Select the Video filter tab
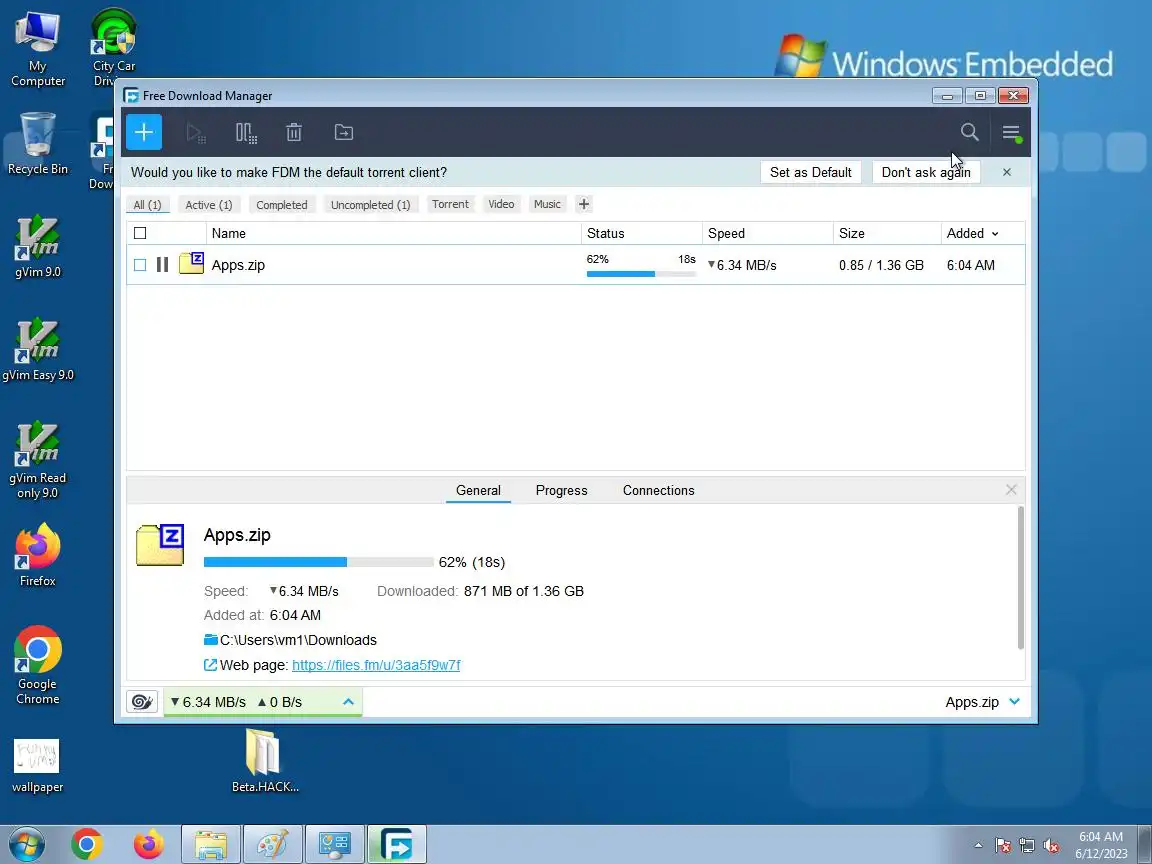The width and height of the screenshot is (1152, 864). 501,204
